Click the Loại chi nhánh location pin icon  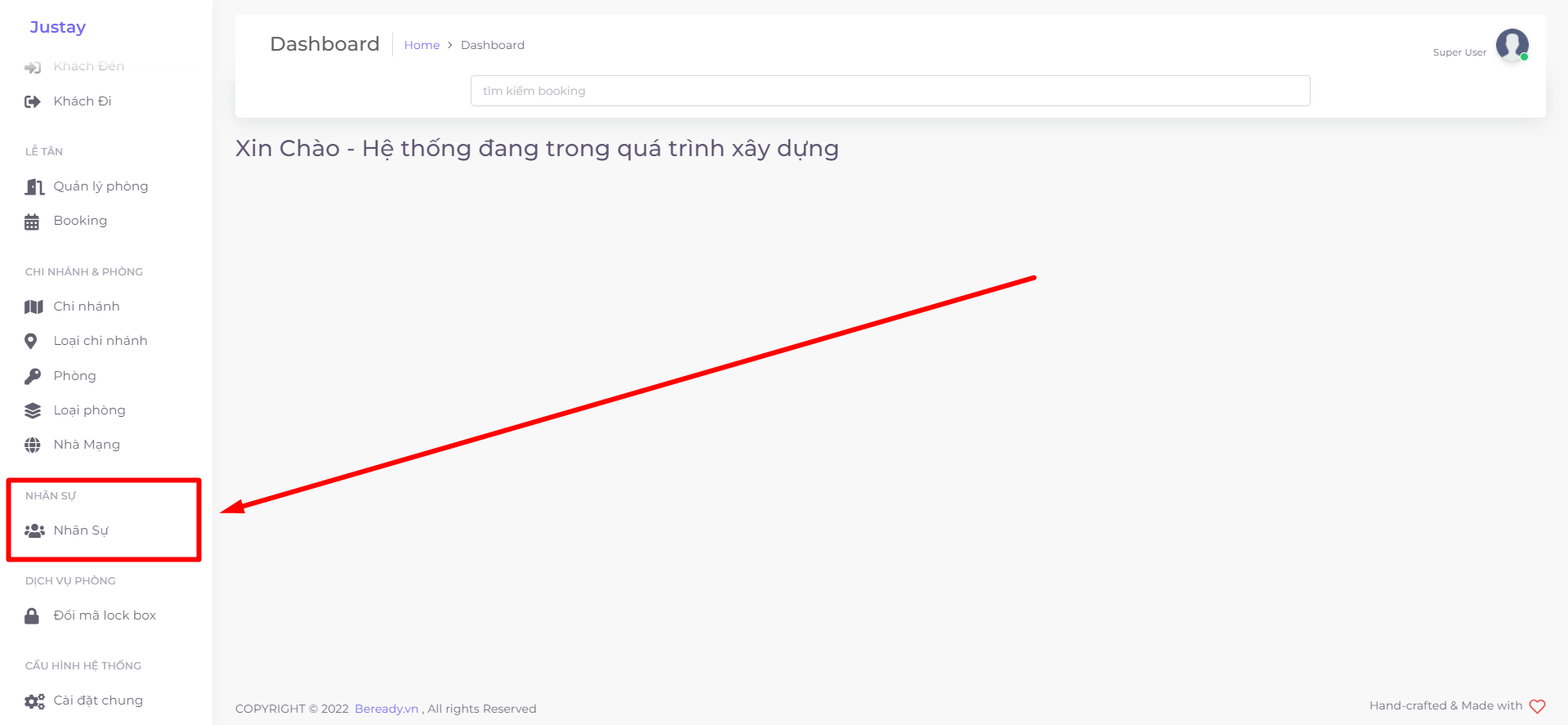coord(31,342)
